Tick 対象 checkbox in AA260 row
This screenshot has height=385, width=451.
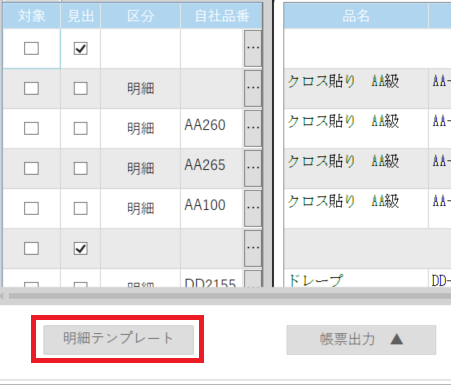pos(31,128)
